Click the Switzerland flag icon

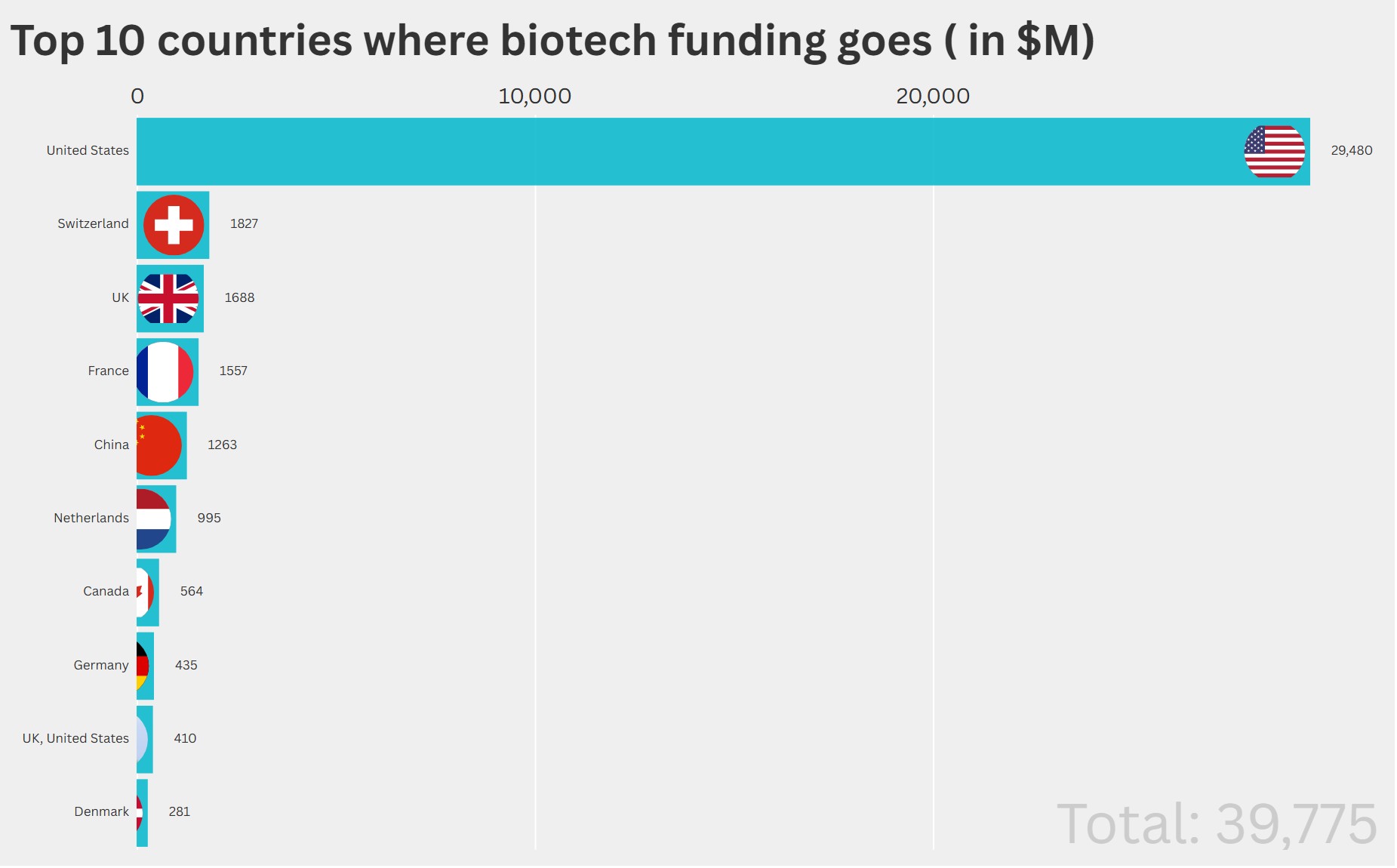coord(174,225)
